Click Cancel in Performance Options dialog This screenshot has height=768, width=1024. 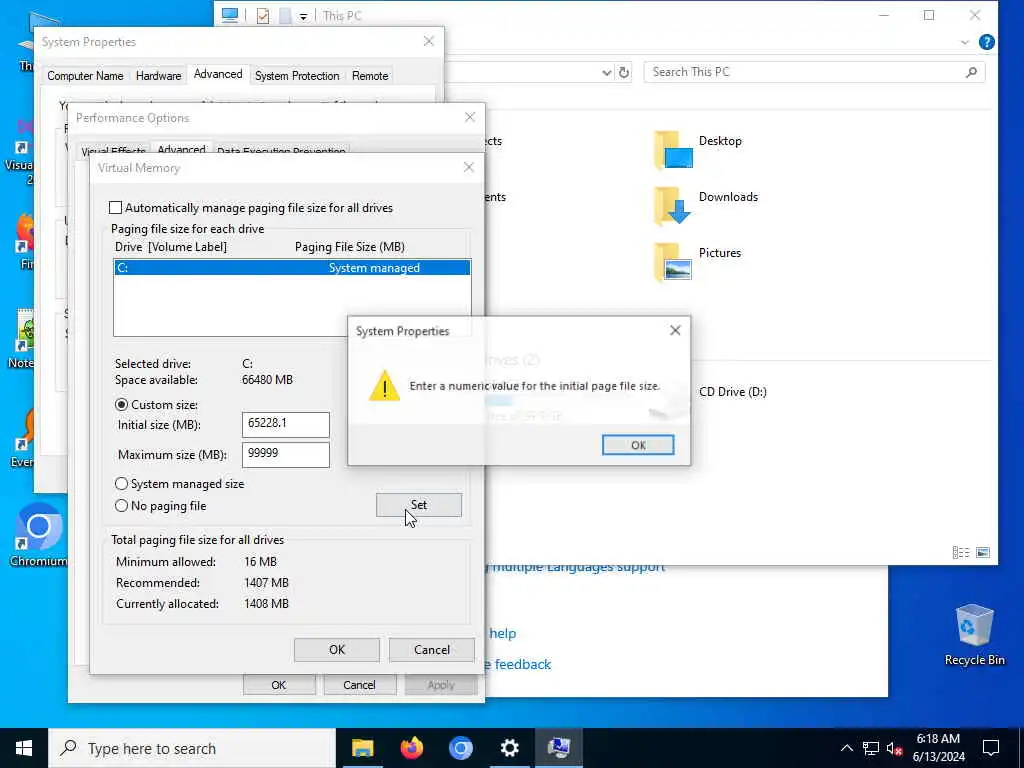coord(359,685)
